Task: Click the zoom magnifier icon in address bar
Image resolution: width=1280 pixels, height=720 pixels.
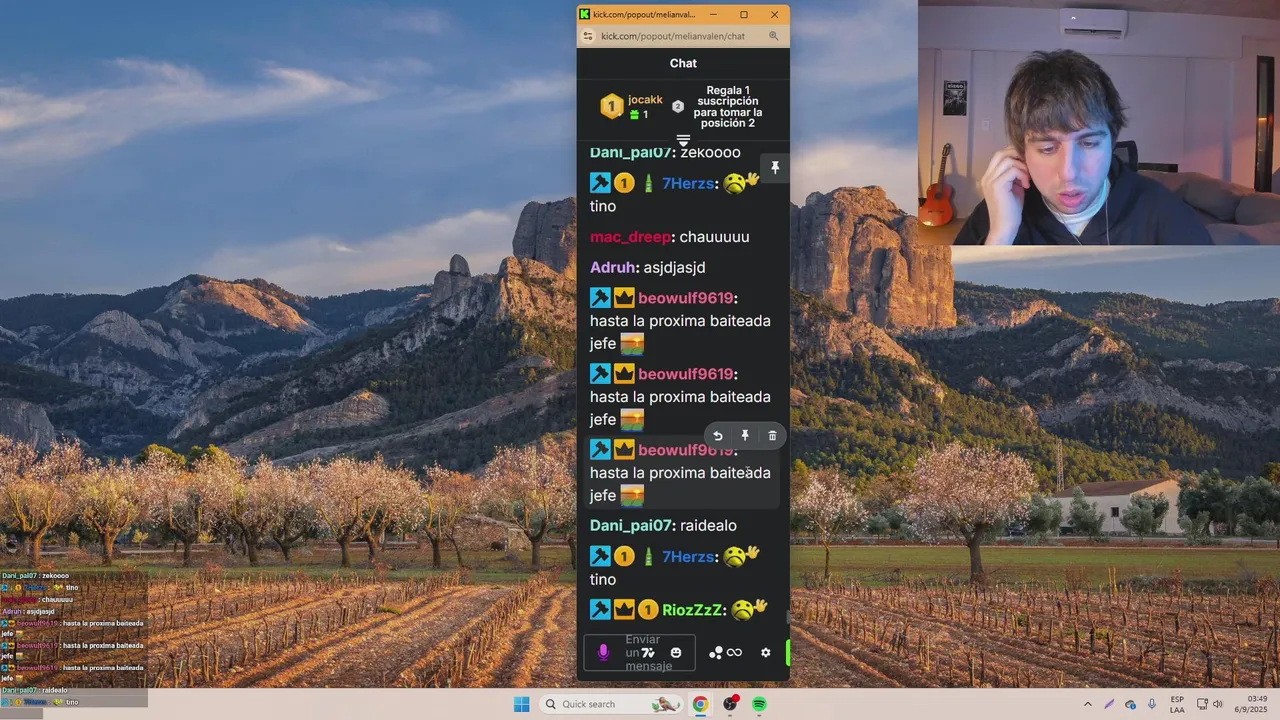Action: pyautogui.click(x=773, y=36)
